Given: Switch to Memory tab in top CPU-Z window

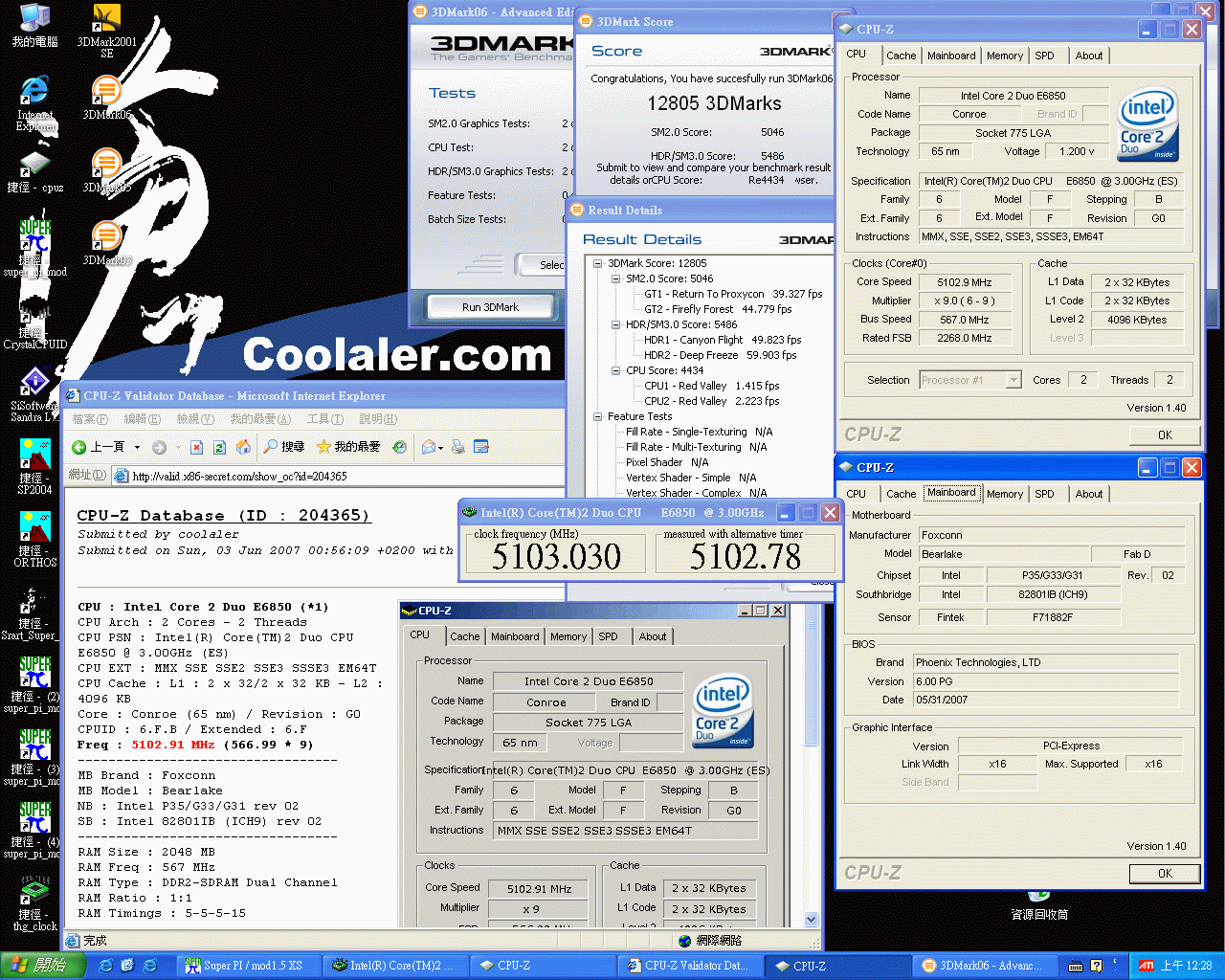Looking at the screenshot, I should [1005, 56].
